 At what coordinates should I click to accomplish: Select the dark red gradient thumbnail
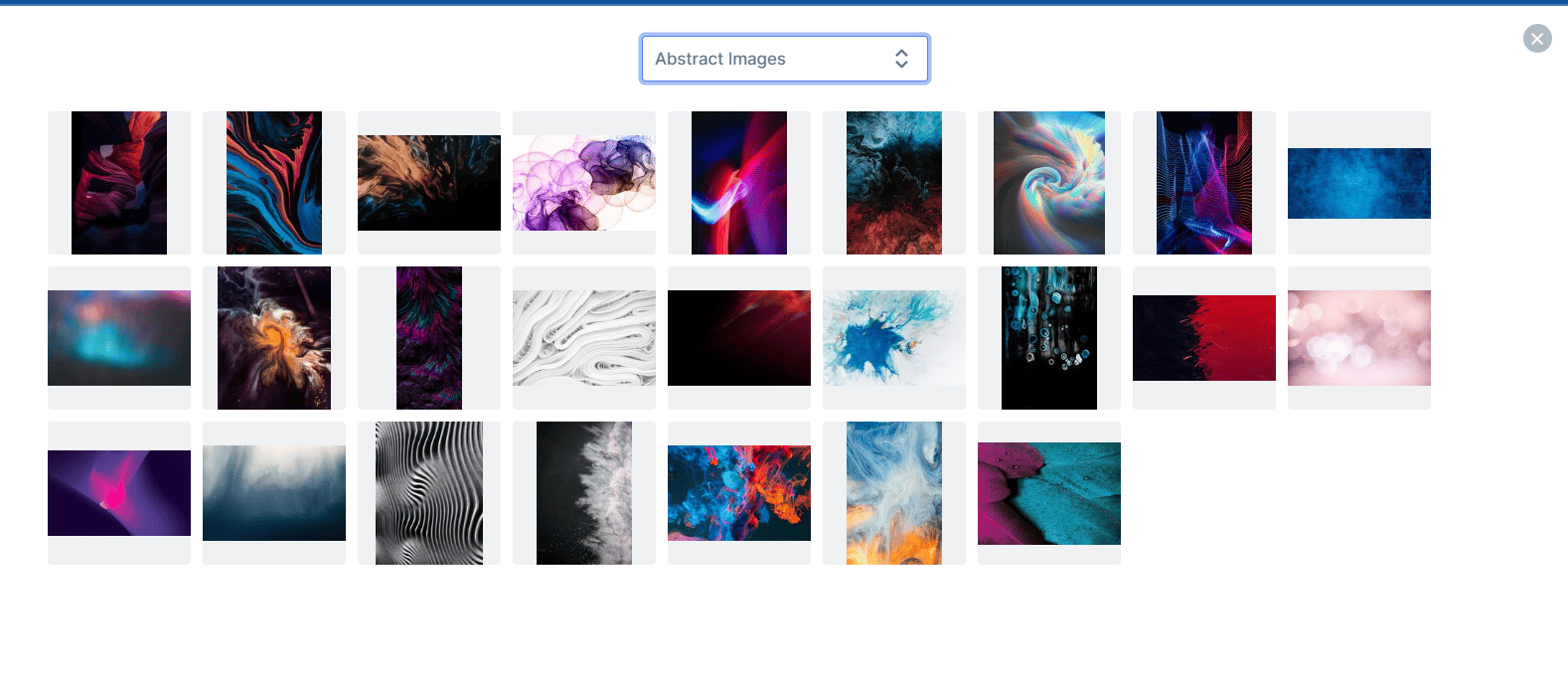[739, 338]
